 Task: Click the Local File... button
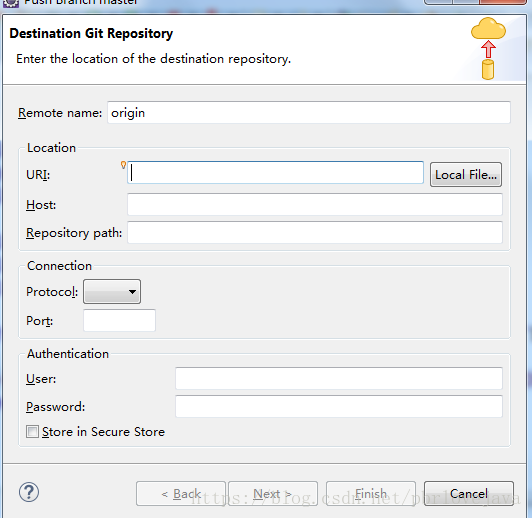pos(466,175)
